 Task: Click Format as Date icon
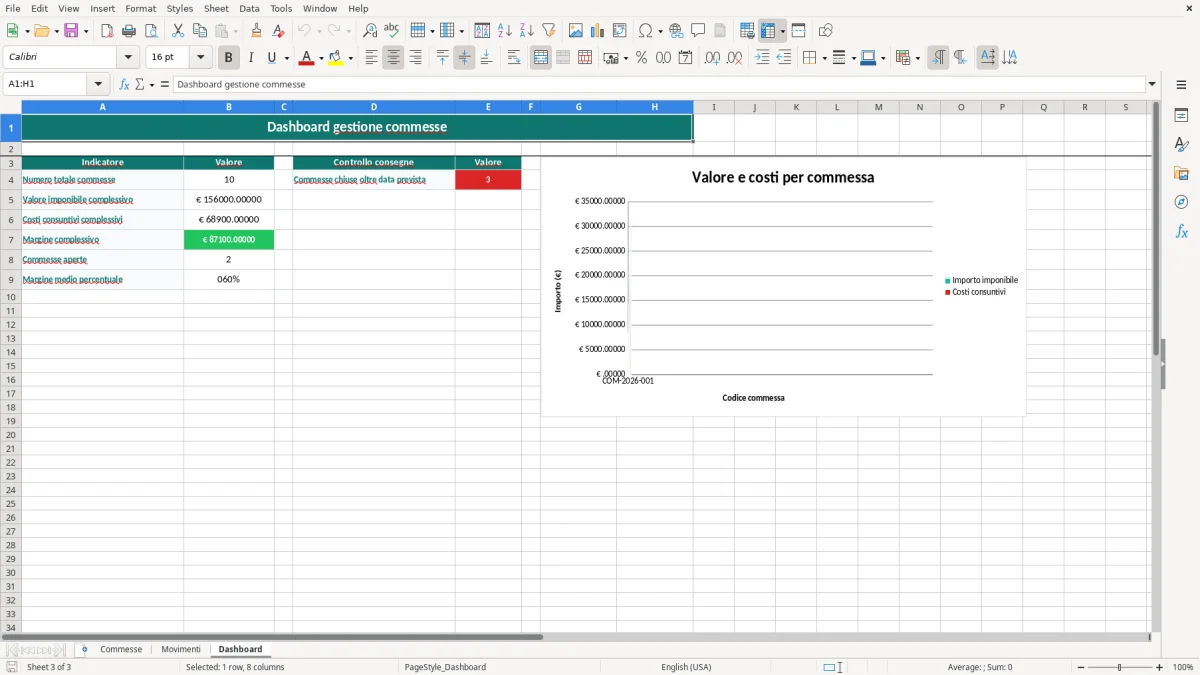coord(685,58)
